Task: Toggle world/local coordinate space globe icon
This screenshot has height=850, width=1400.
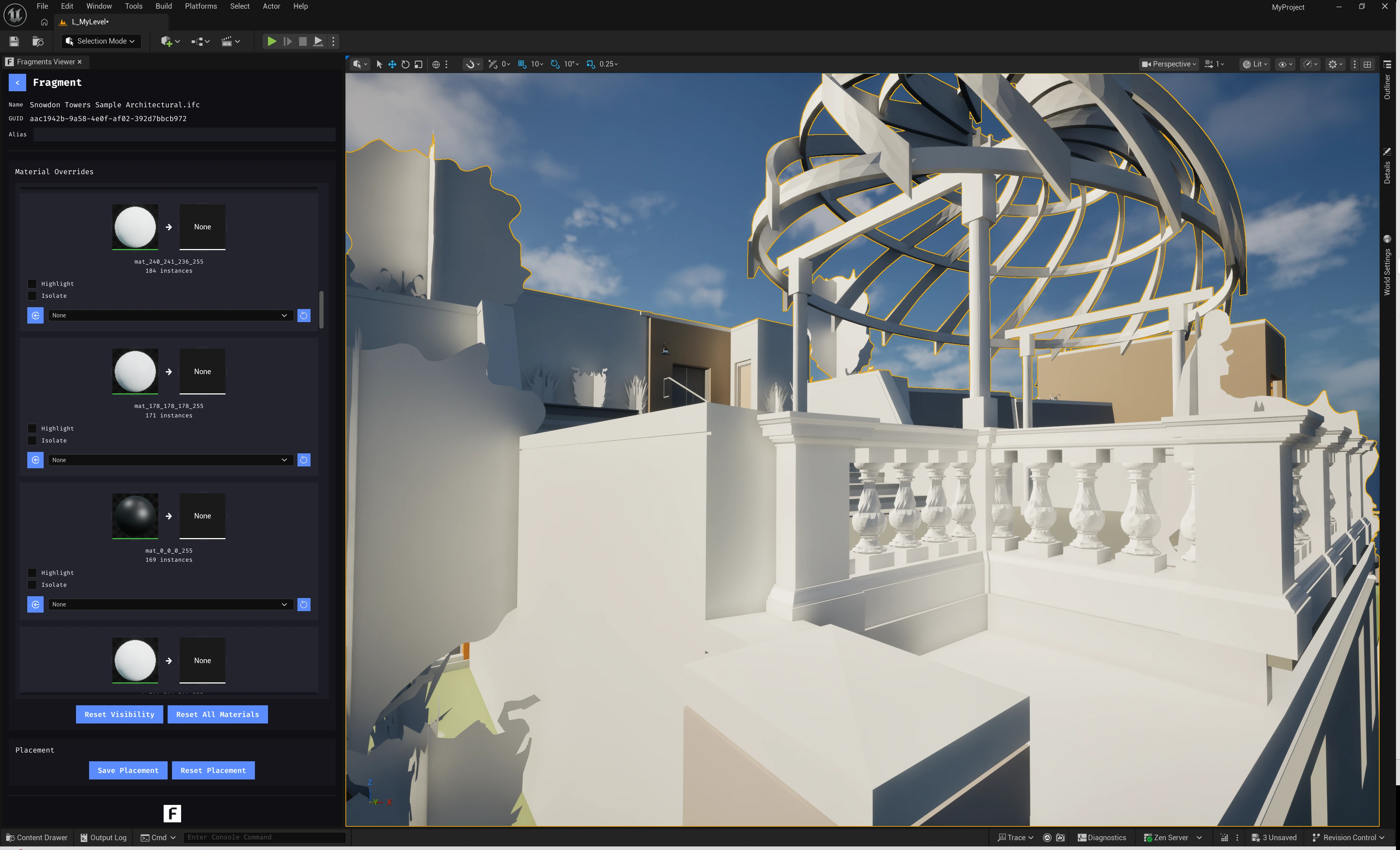Action: (436, 64)
